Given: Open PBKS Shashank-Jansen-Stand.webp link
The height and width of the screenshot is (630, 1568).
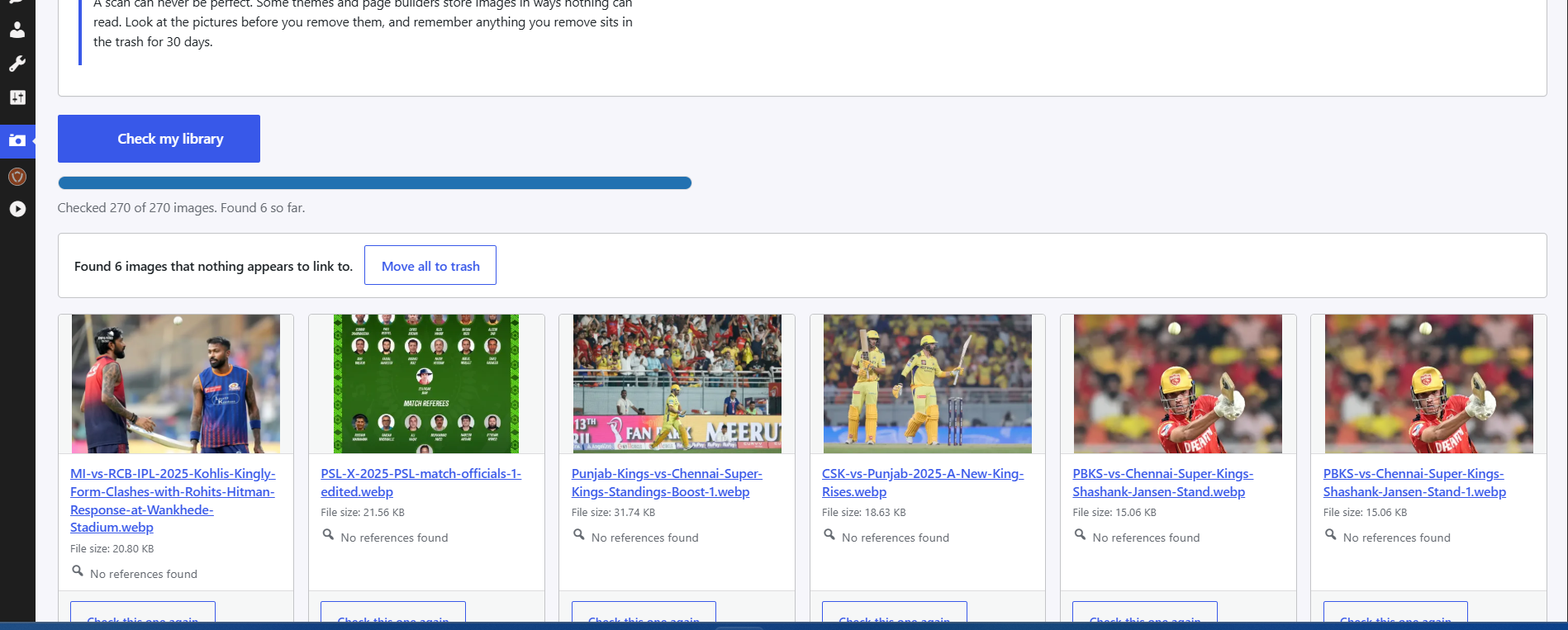Looking at the screenshot, I should tap(1163, 482).
